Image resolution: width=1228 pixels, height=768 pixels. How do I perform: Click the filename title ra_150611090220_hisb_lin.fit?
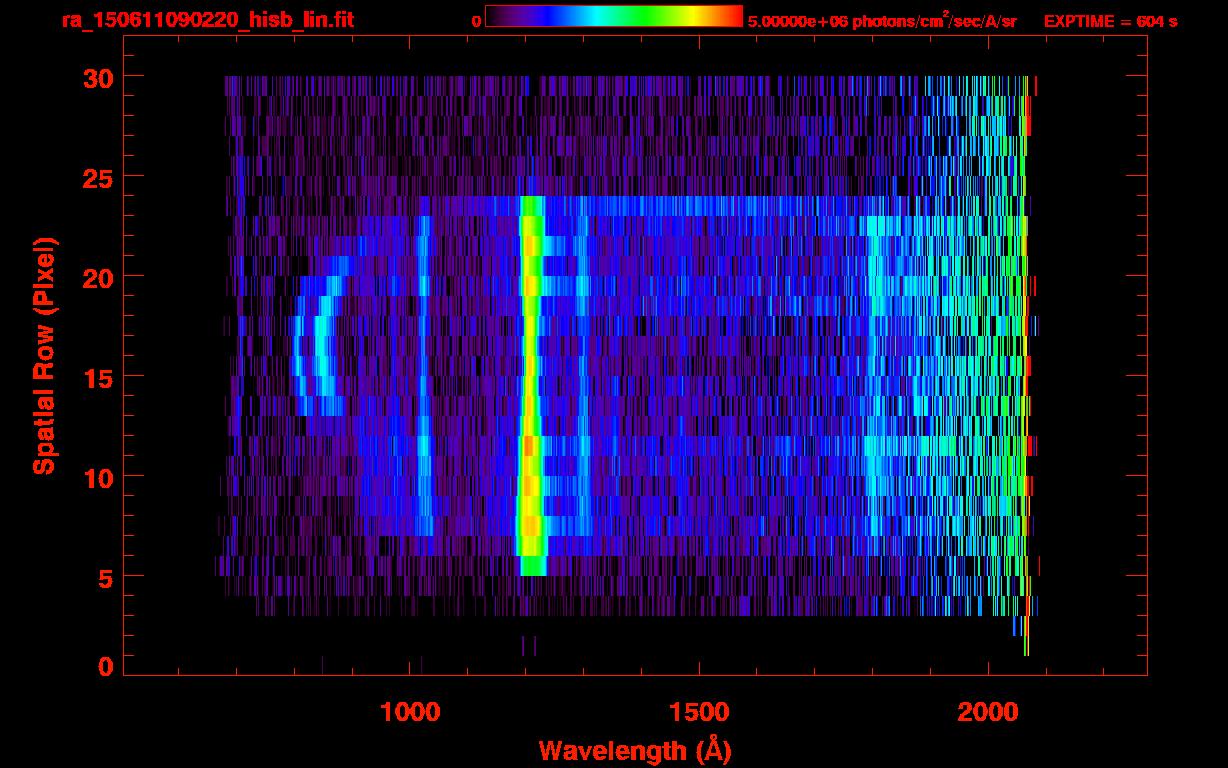pyautogui.click(x=207, y=20)
